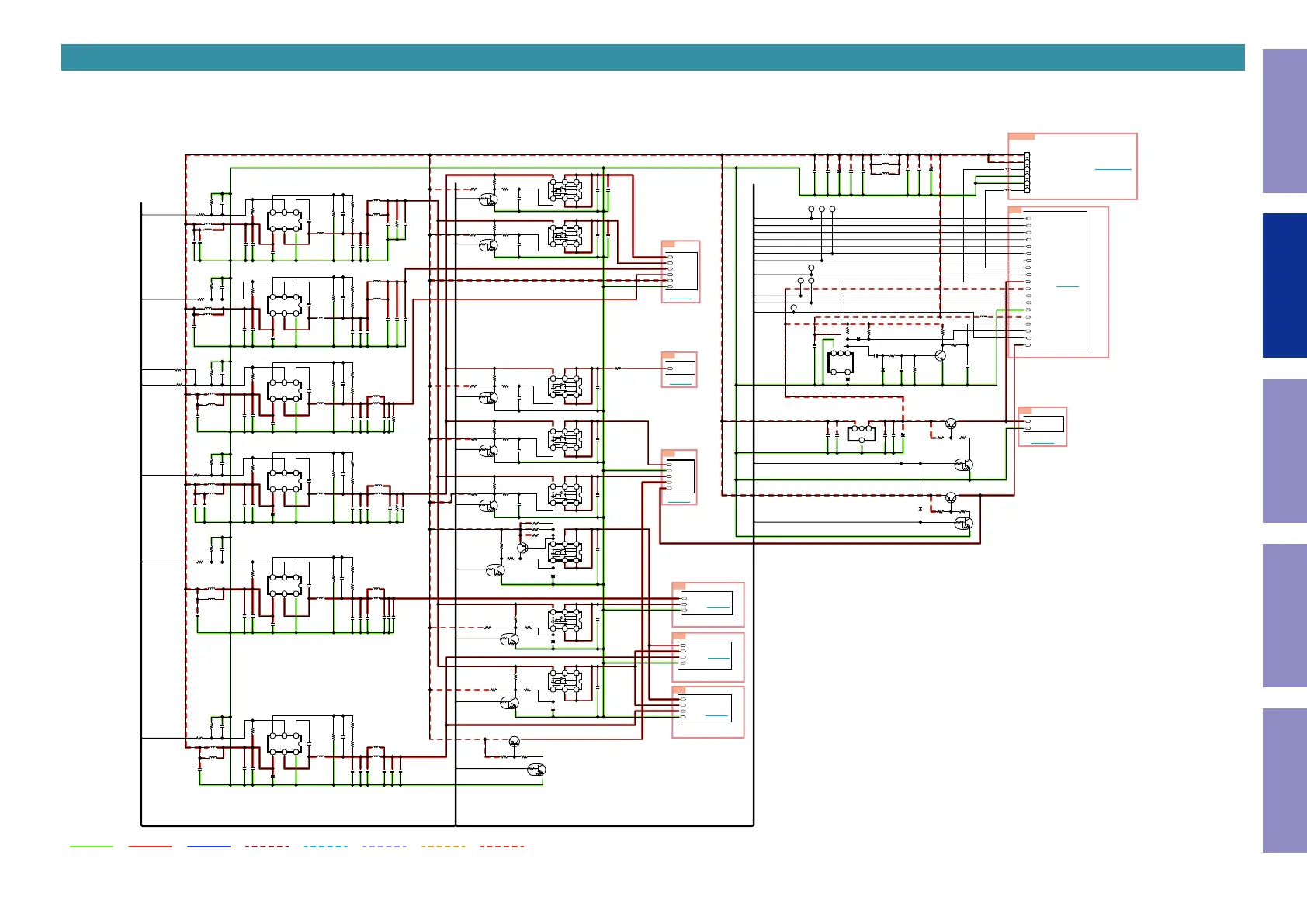Follow the link in the lowest of three stacked connector boxes

(717, 715)
